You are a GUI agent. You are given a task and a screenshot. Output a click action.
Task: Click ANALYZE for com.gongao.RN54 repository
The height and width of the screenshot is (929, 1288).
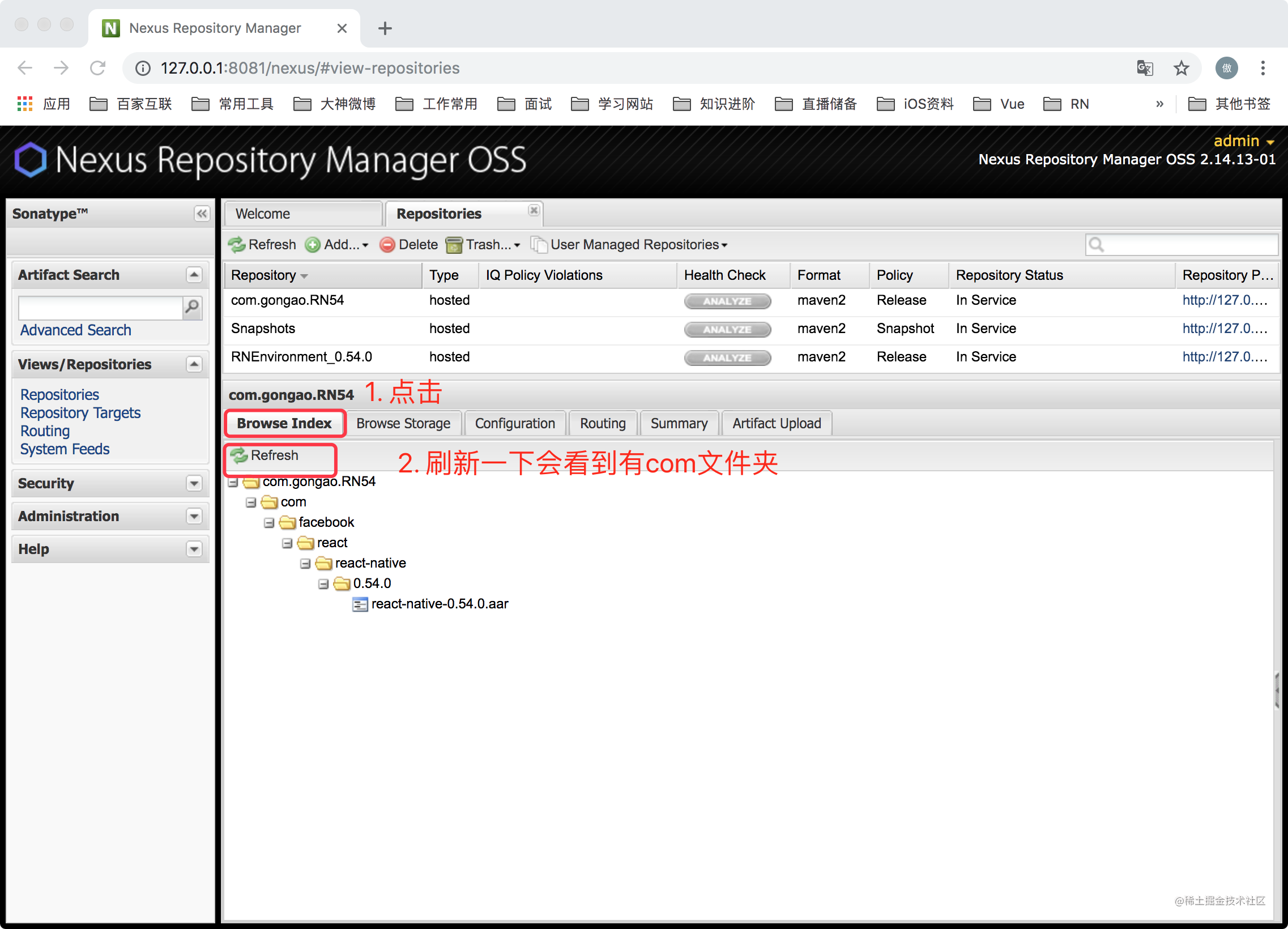click(x=727, y=301)
